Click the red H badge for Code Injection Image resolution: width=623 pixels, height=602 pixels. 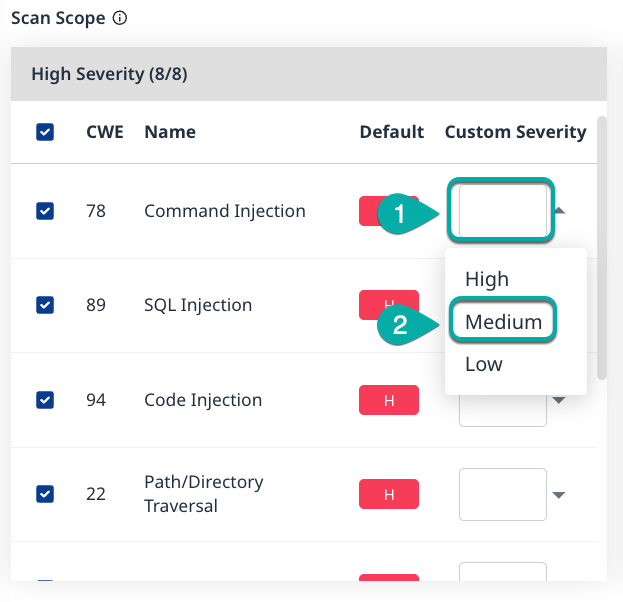tap(389, 400)
